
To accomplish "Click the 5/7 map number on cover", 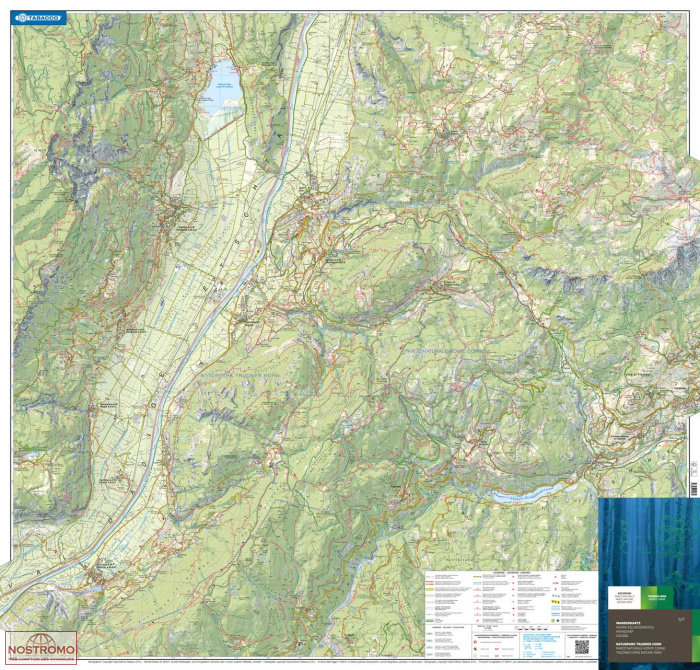I will pyautogui.click(x=683, y=618).
